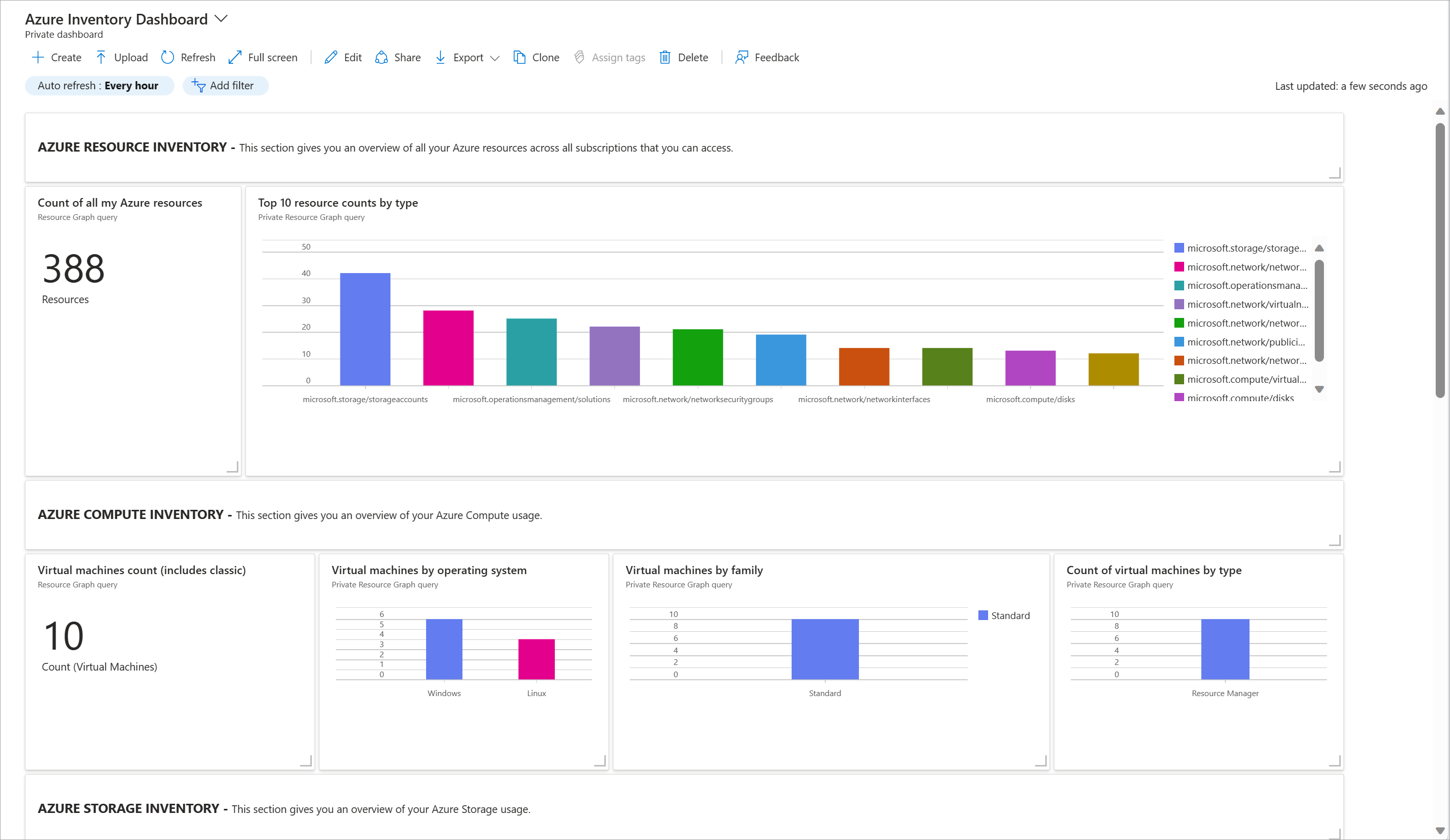Click the page scrollbar down arrow

1440,831
